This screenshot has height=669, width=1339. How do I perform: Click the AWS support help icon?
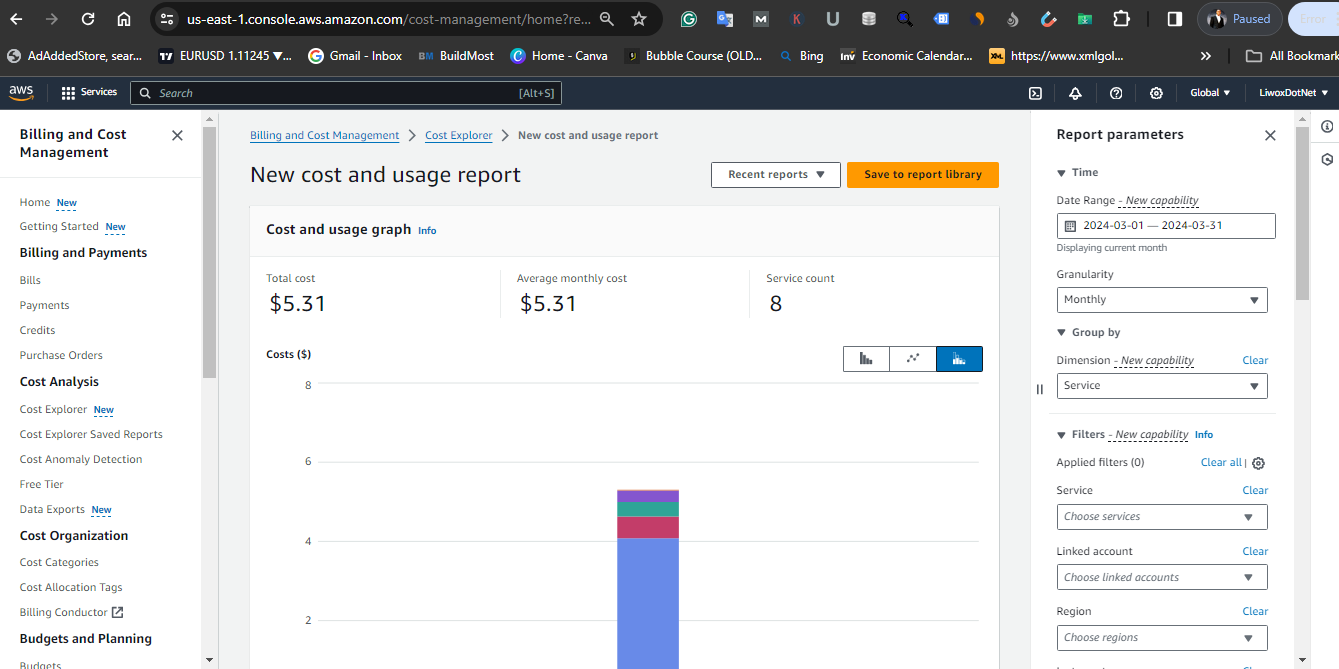pyautogui.click(x=1116, y=93)
